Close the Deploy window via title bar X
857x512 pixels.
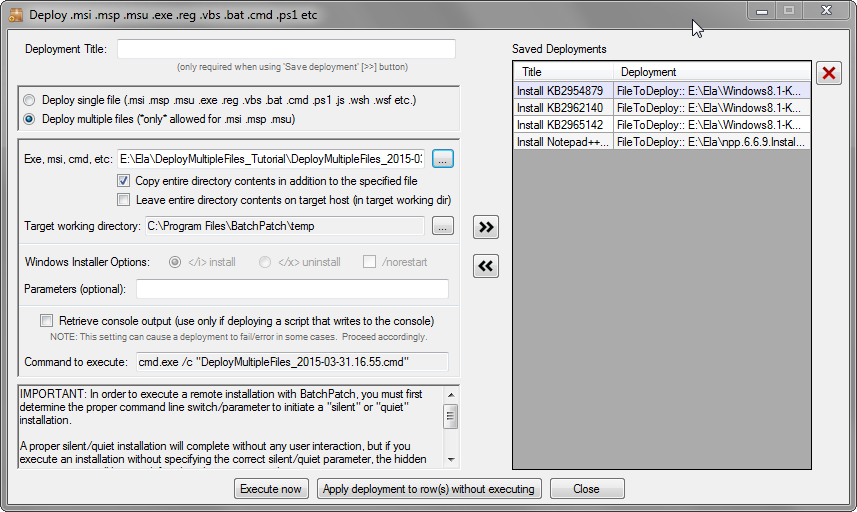coord(826,10)
